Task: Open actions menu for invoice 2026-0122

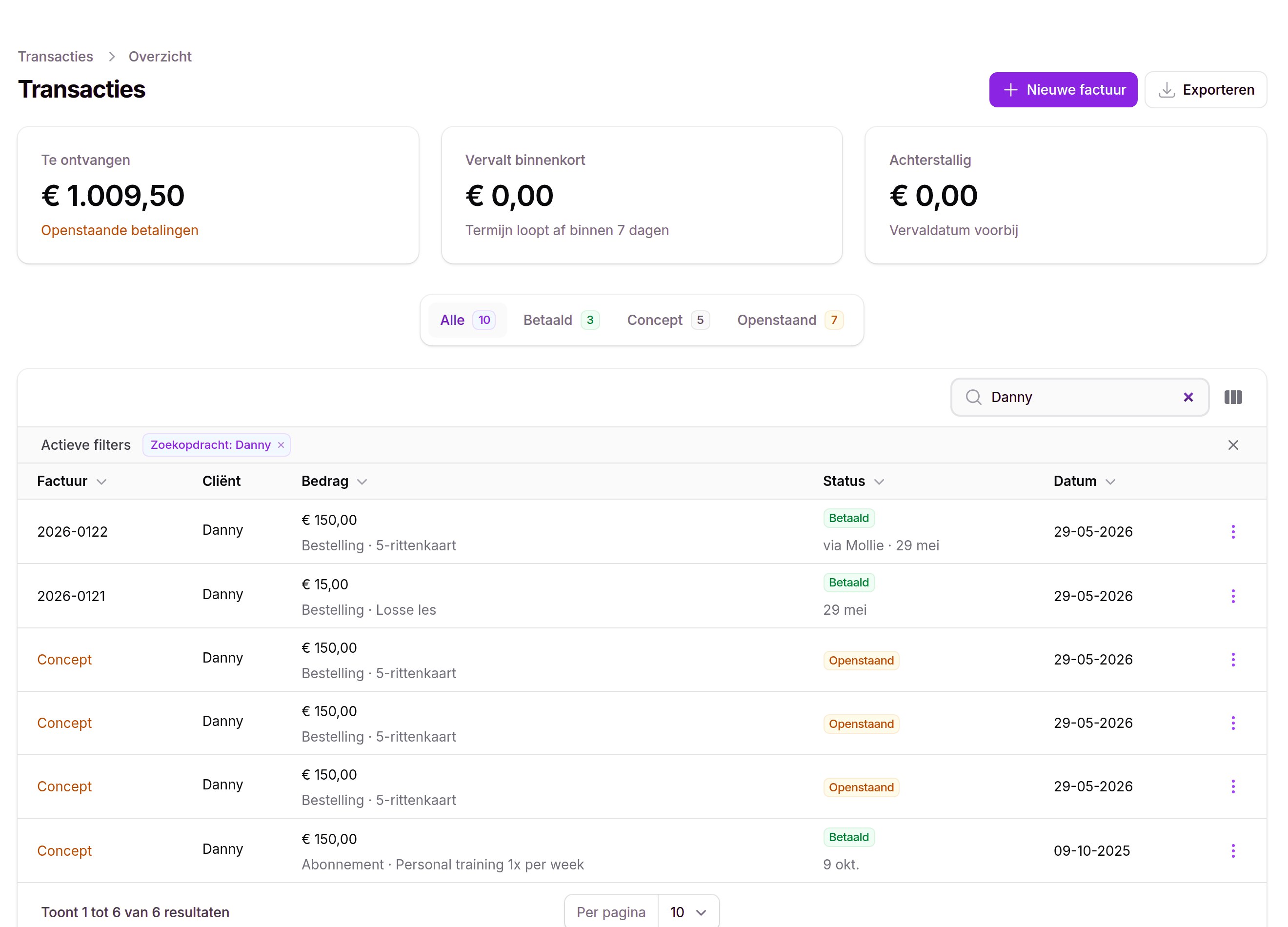Action: tap(1232, 532)
